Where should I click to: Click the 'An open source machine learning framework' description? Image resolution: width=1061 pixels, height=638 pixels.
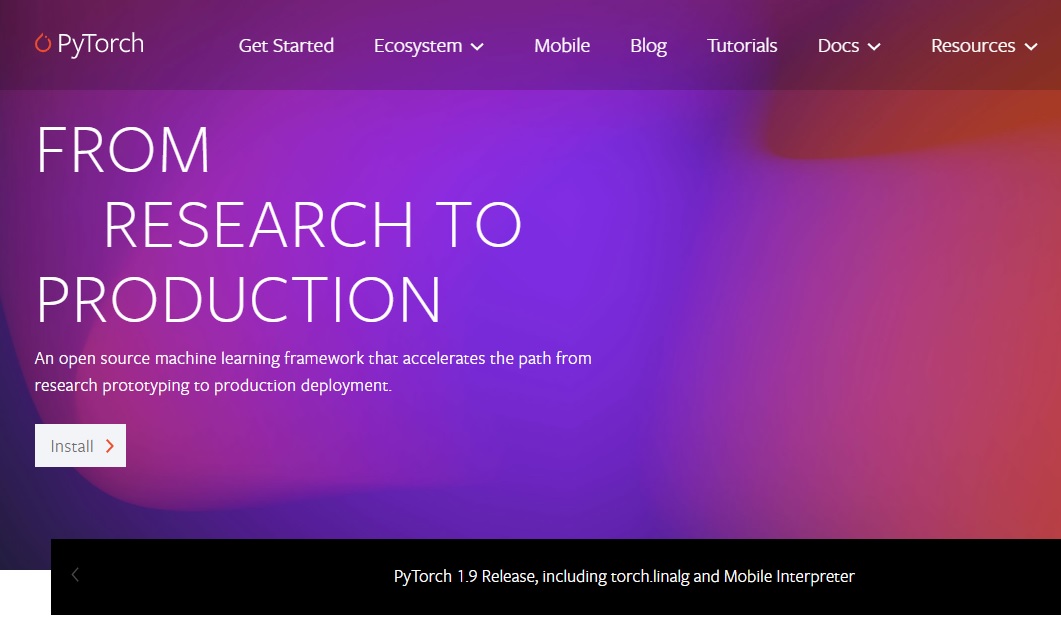click(313, 371)
